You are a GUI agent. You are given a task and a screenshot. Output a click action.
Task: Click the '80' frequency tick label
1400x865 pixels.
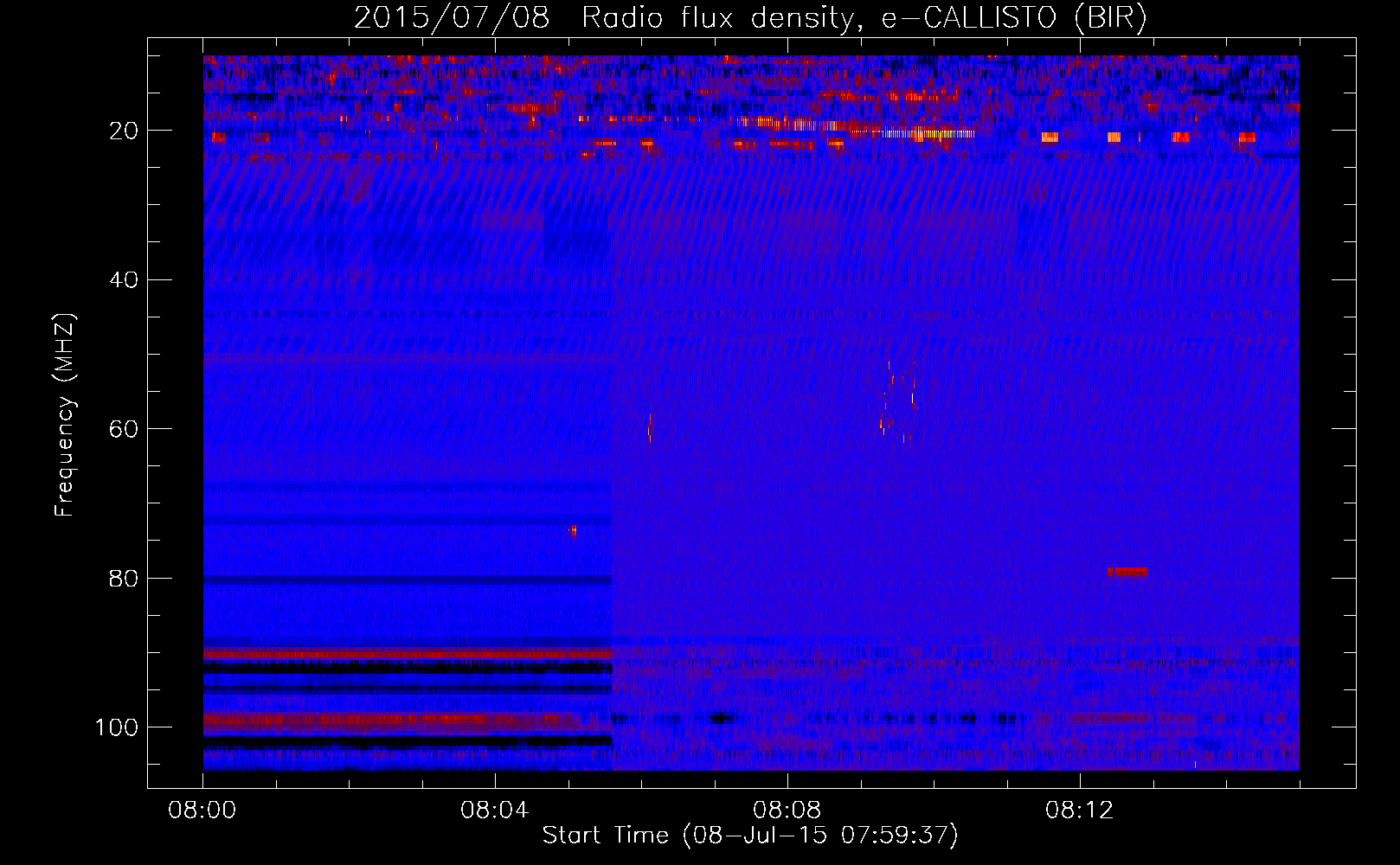(125, 578)
